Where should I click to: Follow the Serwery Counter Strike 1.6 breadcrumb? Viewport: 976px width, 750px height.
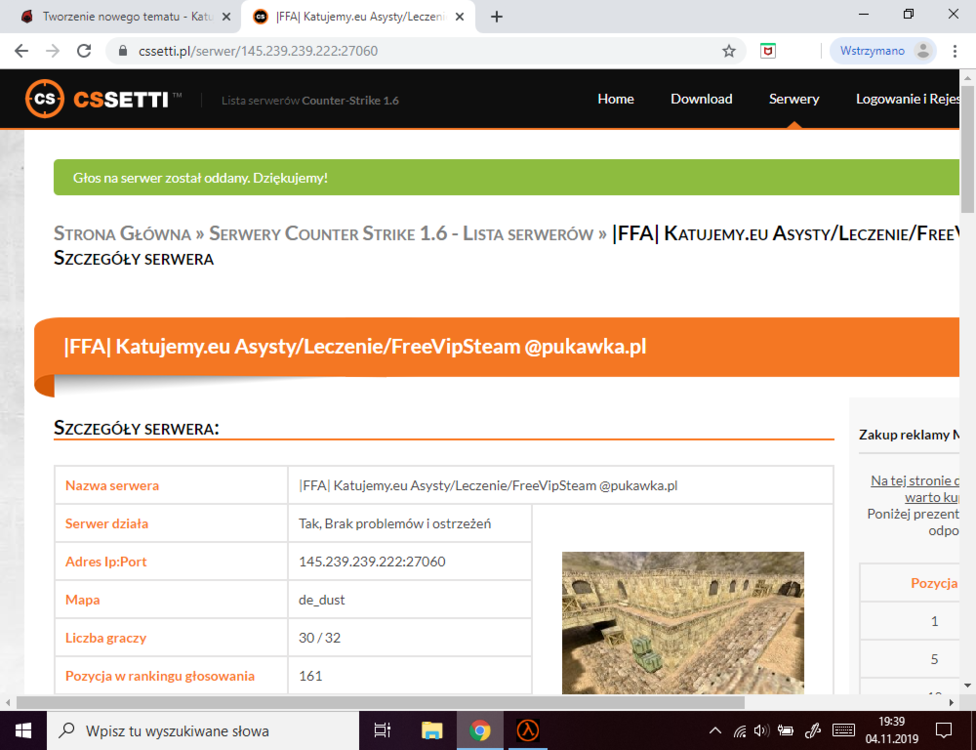(401, 233)
